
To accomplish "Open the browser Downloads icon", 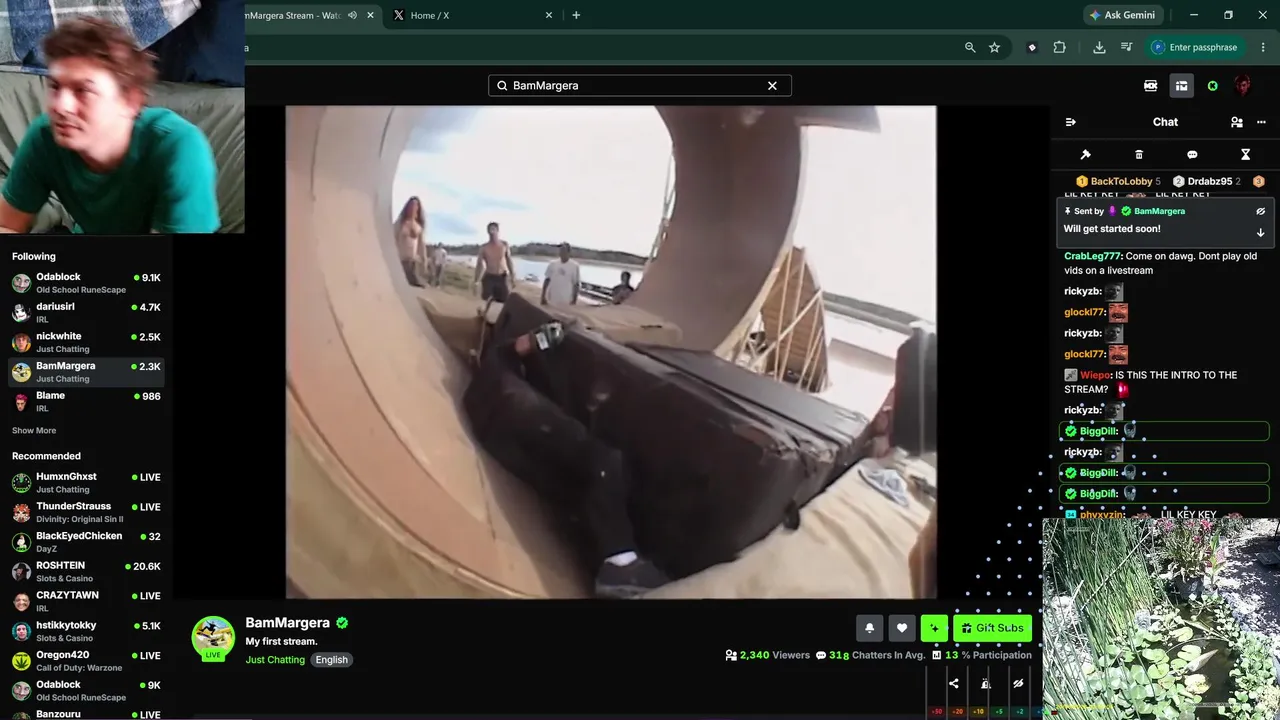I will pyautogui.click(x=1099, y=47).
